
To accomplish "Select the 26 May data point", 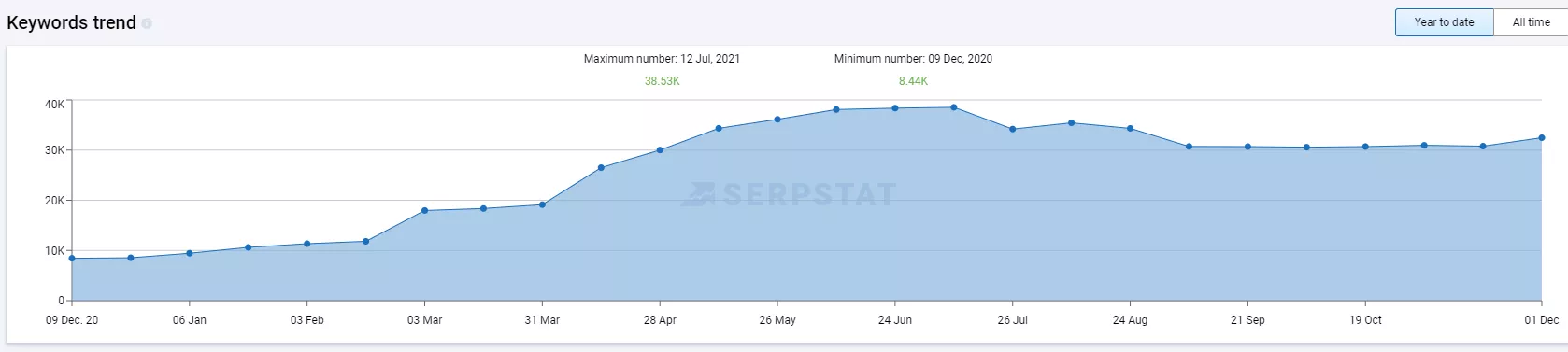I will tap(777, 120).
